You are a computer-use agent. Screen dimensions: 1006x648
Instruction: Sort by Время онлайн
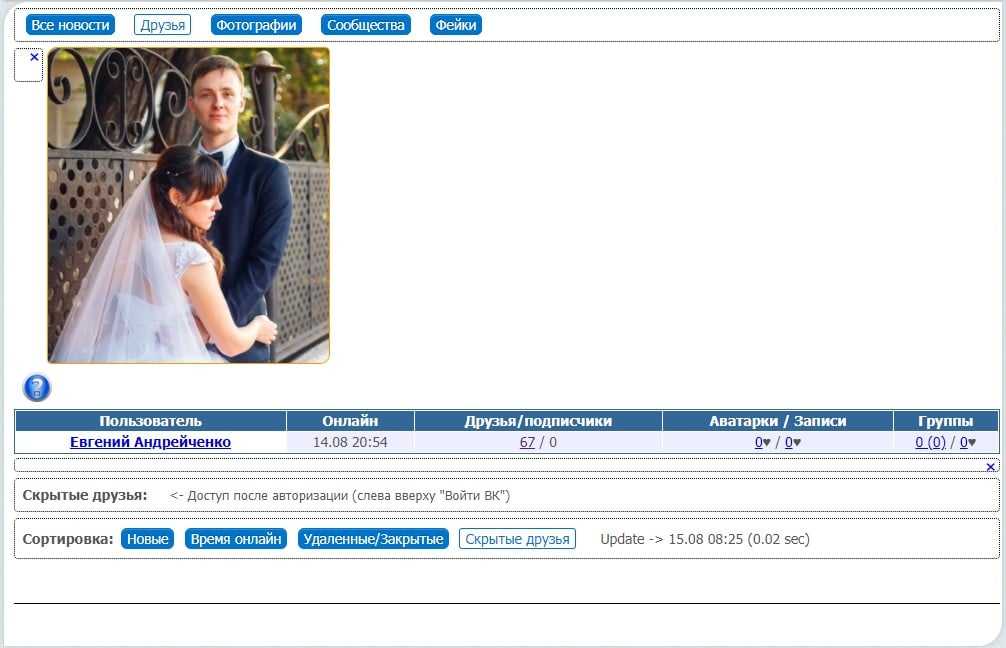[x=236, y=539]
